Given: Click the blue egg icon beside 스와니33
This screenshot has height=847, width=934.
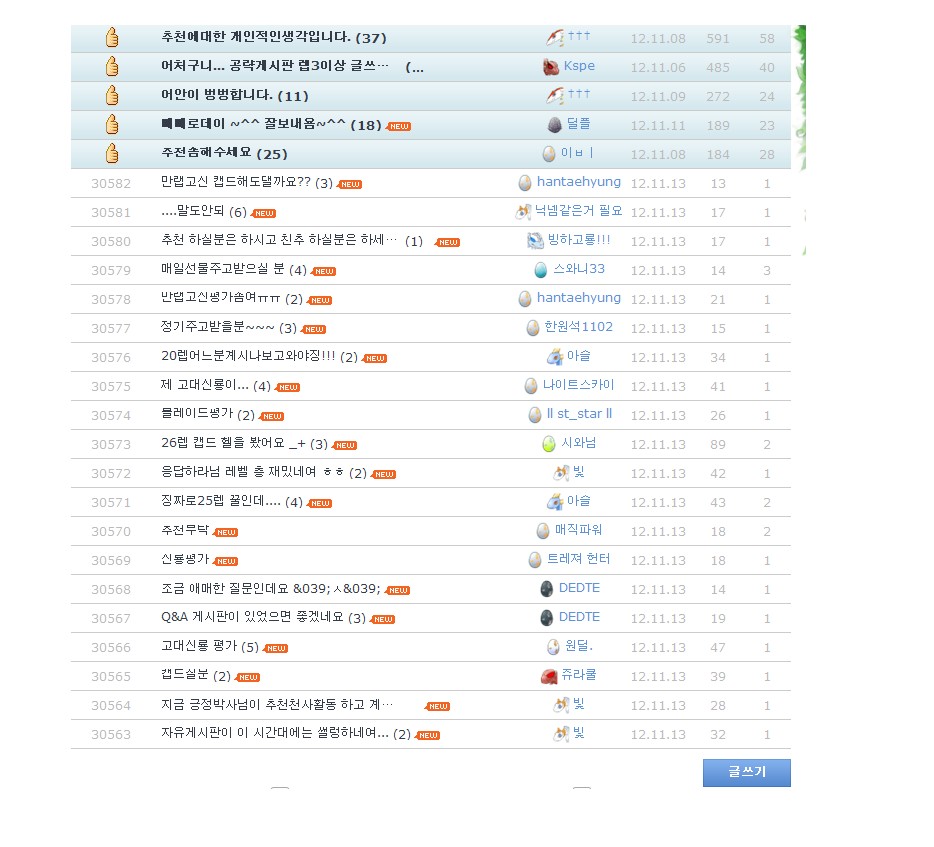Looking at the screenshot, I should pos(541,270).
